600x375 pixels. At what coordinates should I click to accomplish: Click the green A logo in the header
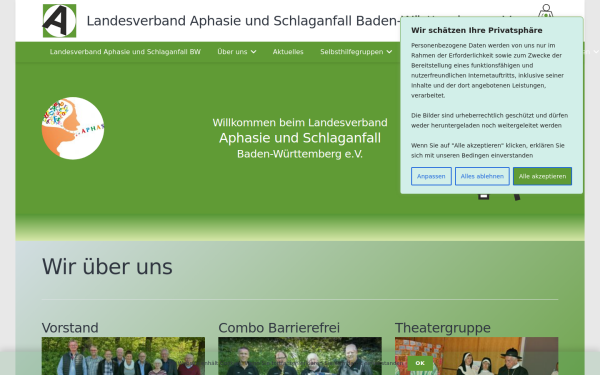(59, 21)
